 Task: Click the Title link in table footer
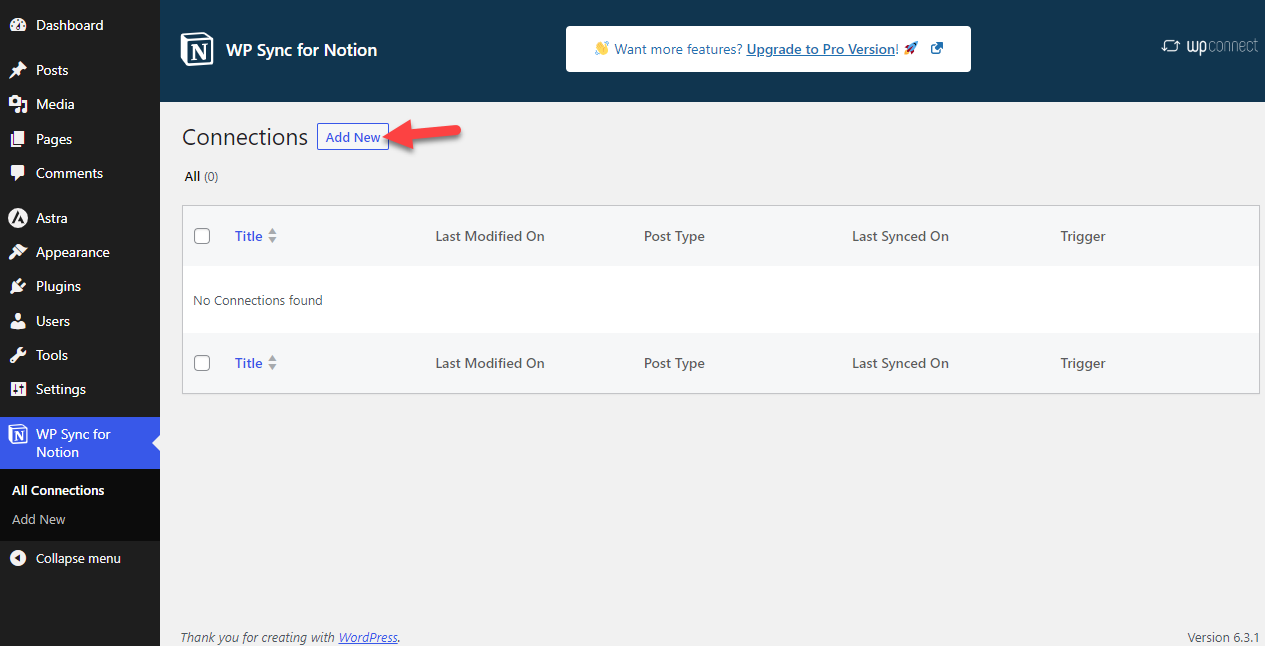pos(249,363)
